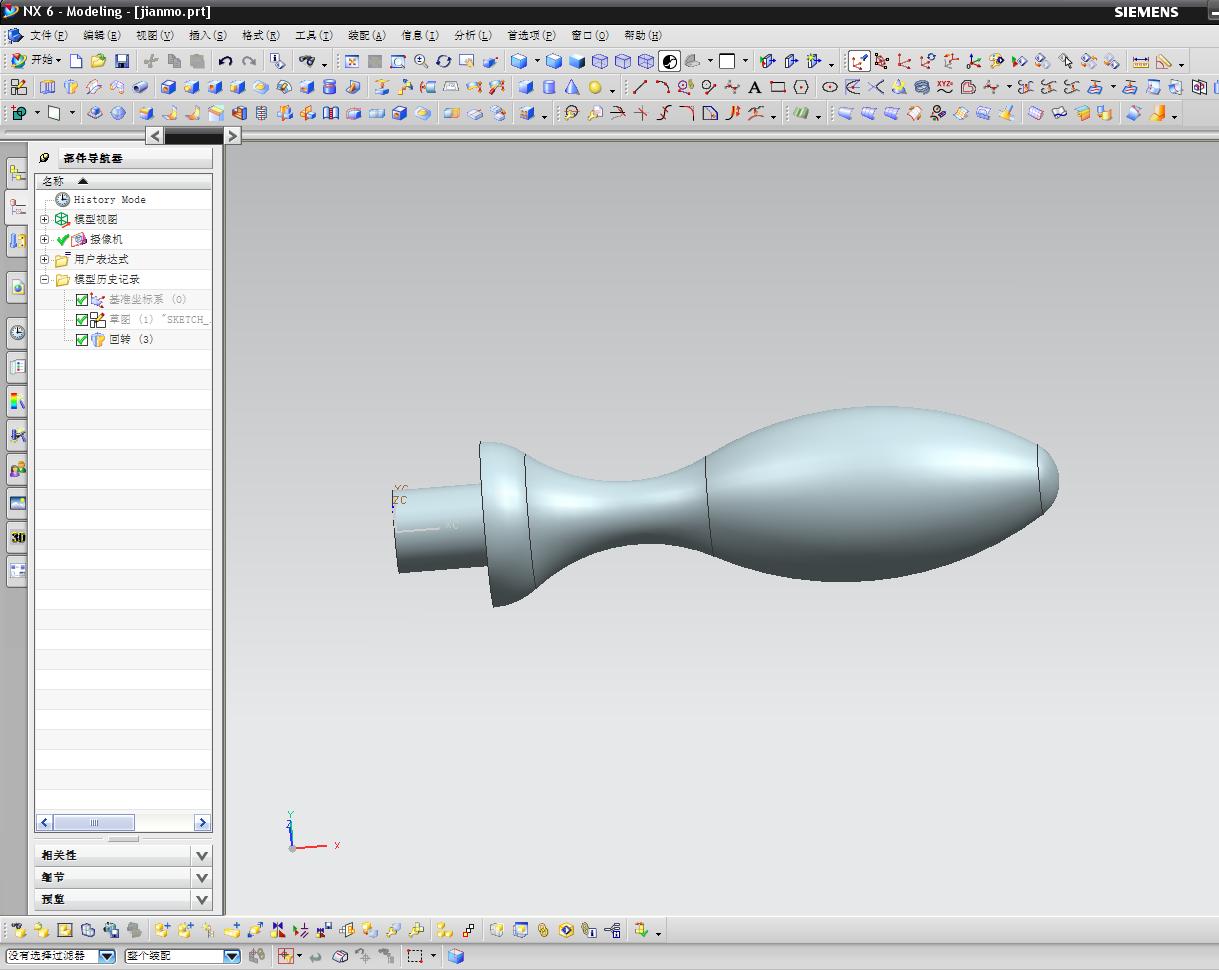
Task: Open the 工具(T) menu
Action: pos(313,35)
